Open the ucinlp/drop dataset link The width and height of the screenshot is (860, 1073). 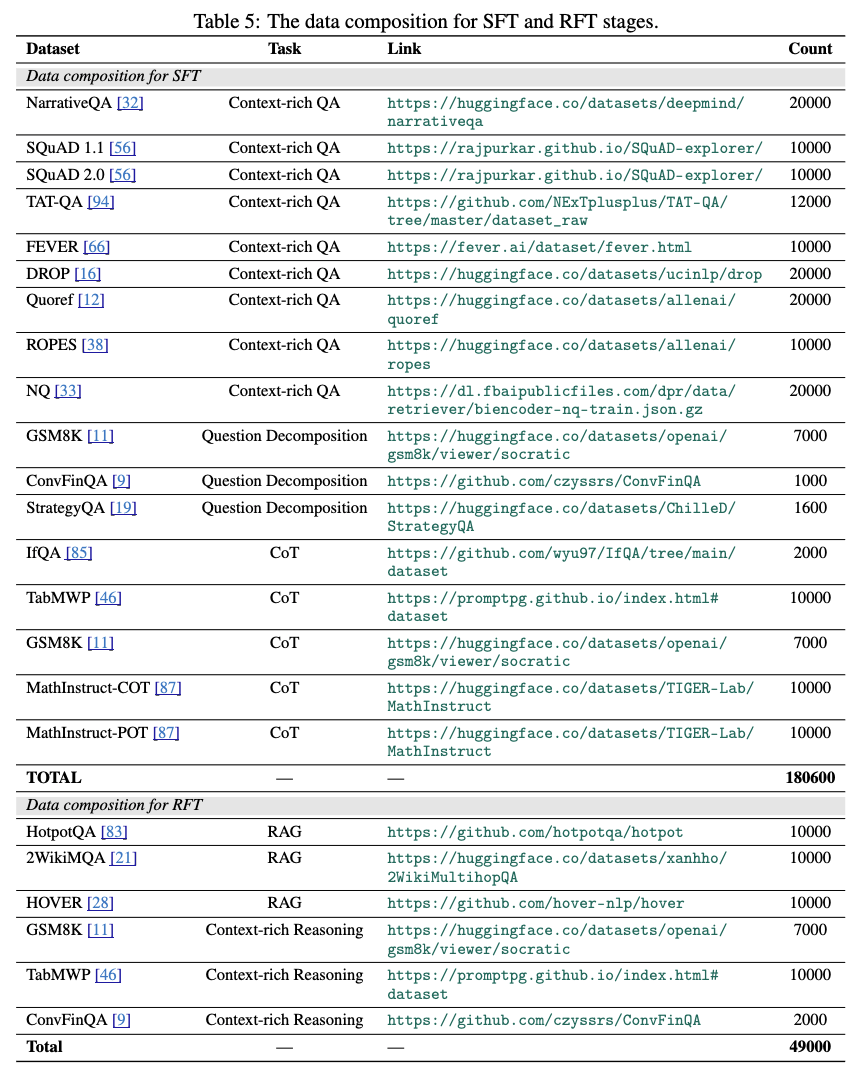coord(565,274)
